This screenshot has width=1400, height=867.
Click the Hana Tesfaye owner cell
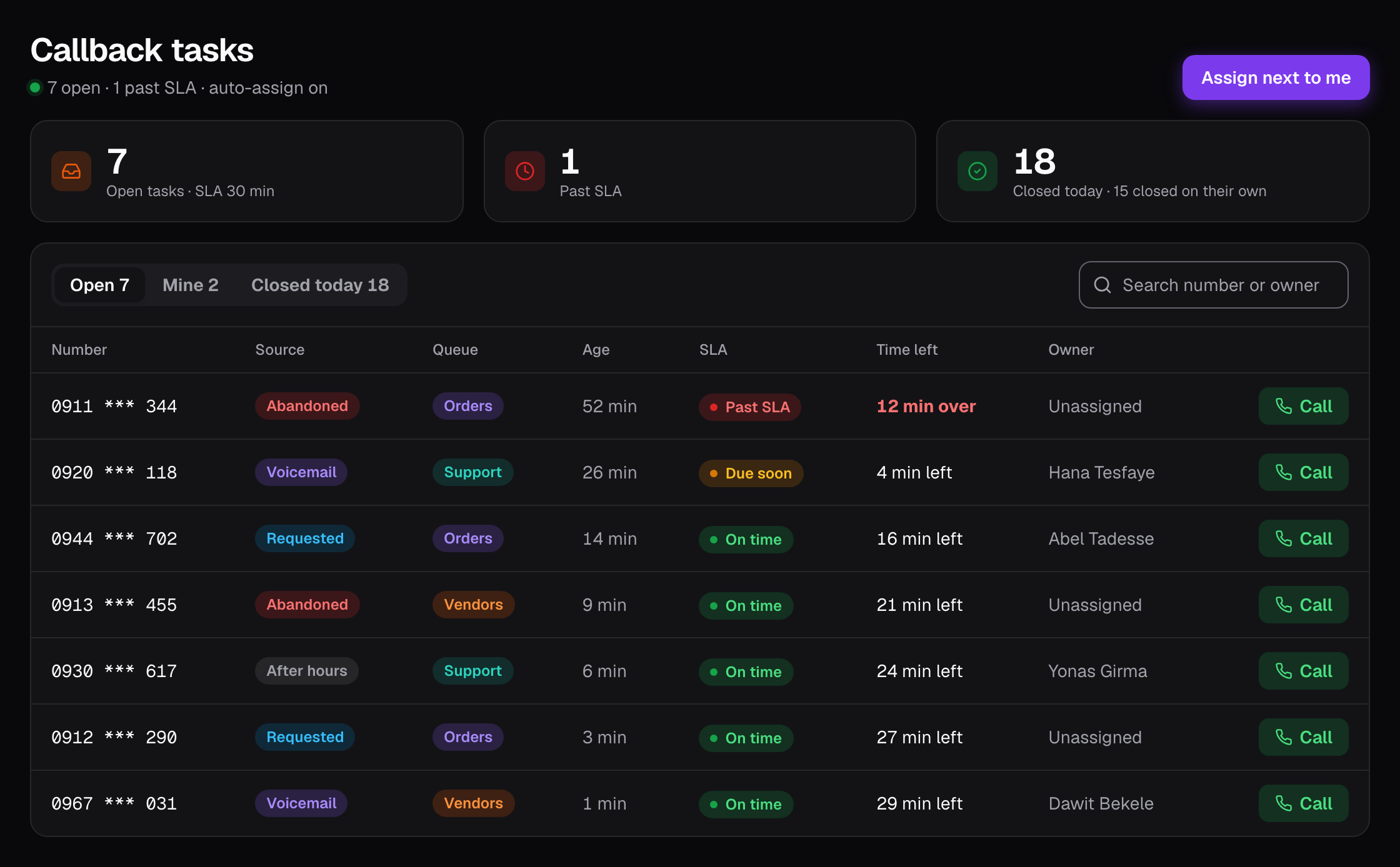tap(1101, 472)
